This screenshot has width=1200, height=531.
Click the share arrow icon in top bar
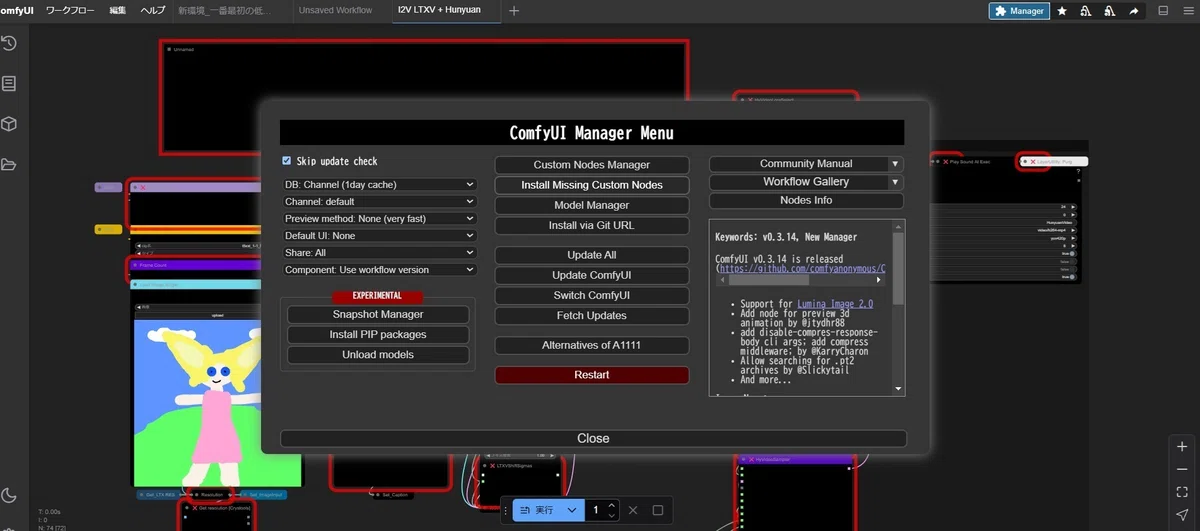(x=1134, y=11)
